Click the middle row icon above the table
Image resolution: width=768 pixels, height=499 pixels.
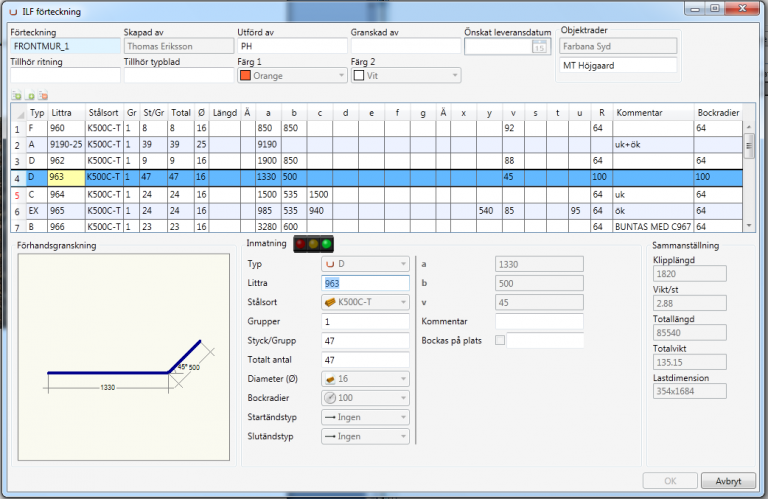[x=29, y=96]
